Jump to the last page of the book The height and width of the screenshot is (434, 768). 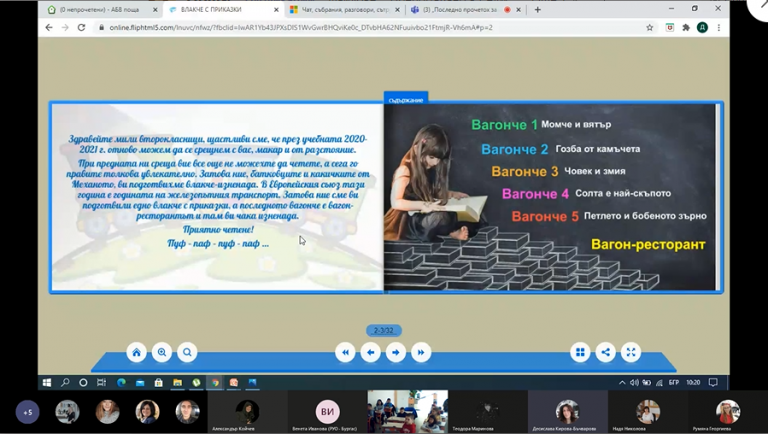tap(421, 352)
